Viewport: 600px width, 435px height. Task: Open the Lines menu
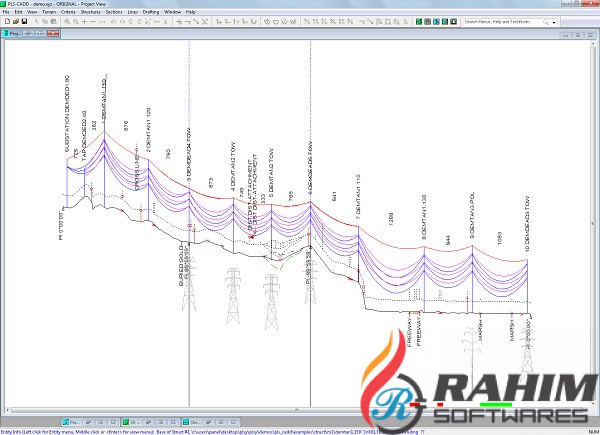pos(132,12)
